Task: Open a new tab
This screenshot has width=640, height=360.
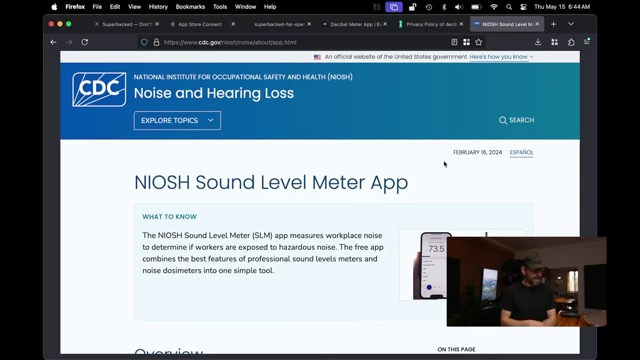Action: [553, 24]
